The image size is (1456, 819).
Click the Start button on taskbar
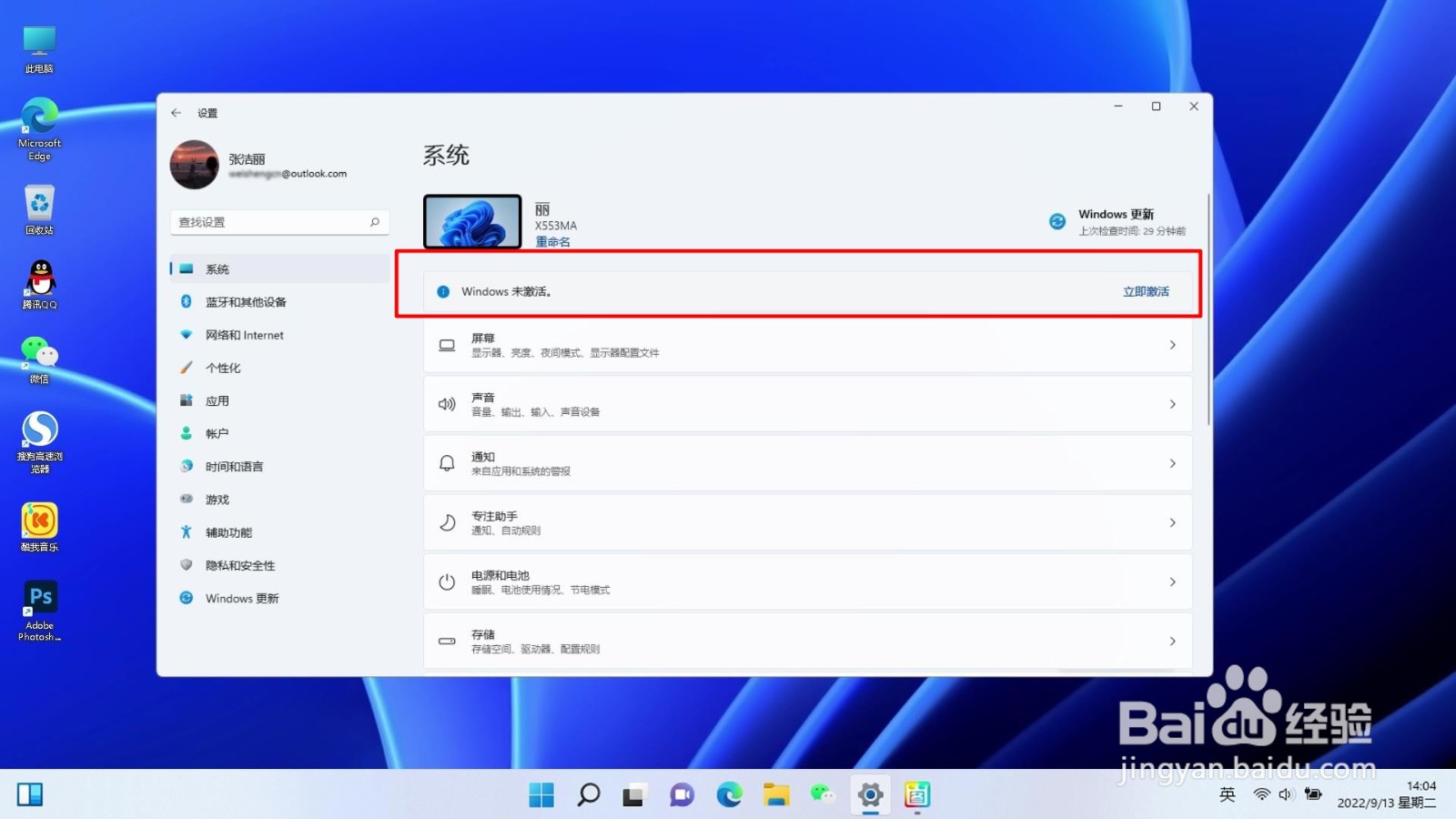click(x=541, y=794)
